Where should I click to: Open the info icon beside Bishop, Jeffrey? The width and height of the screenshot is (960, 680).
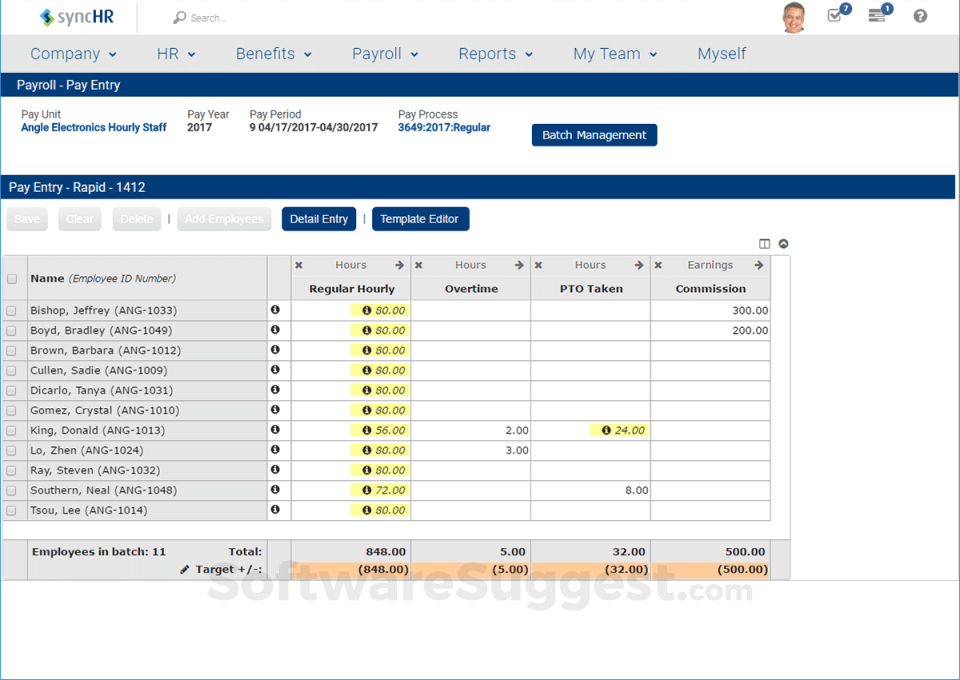(276, 310)
